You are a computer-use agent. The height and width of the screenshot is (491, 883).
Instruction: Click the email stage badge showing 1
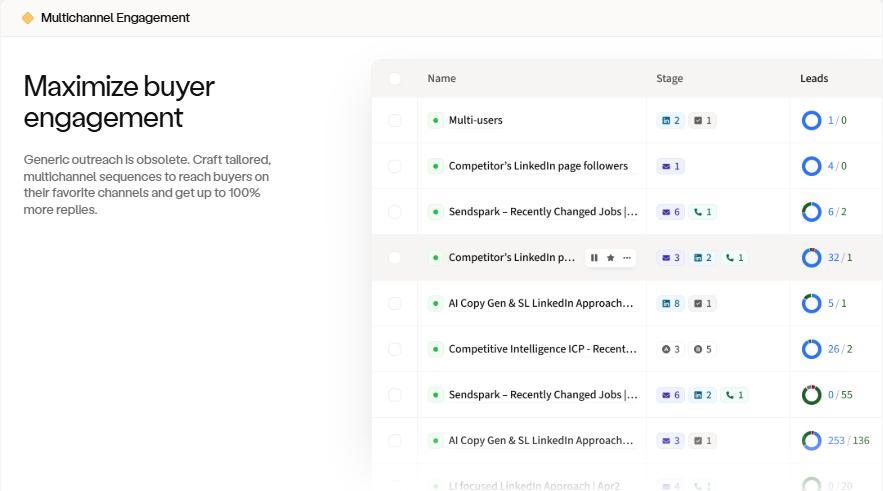(x=670, y=166)
